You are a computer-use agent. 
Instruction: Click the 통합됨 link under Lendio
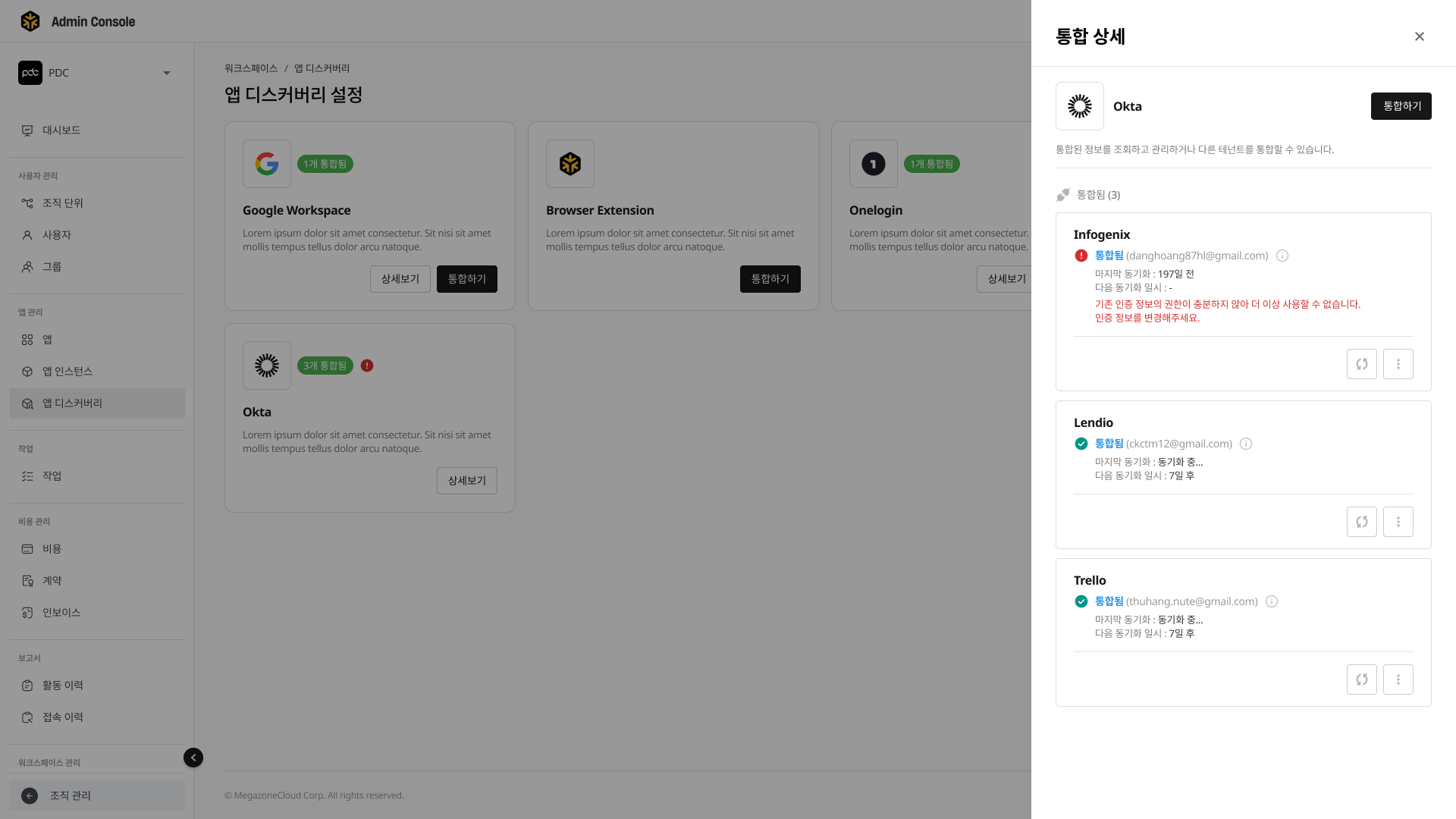(x=1109, y=444)
